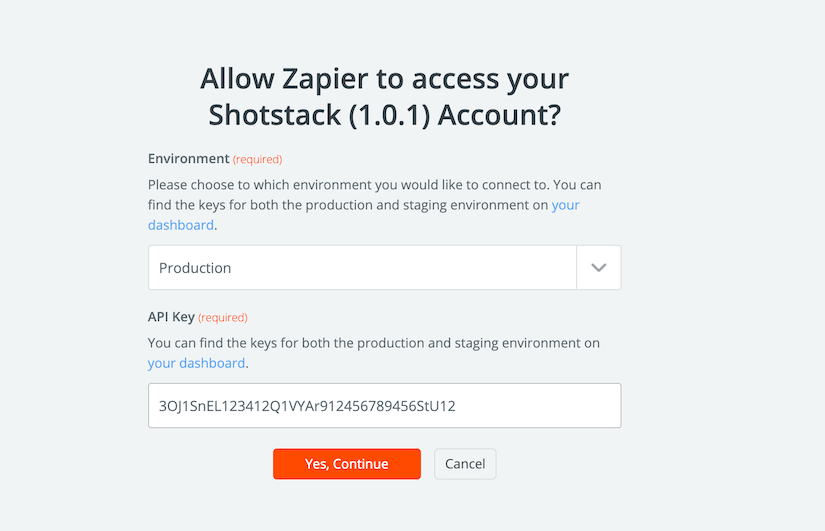Open the Production environment select box
825x531 pixels.
coord(385,267)
